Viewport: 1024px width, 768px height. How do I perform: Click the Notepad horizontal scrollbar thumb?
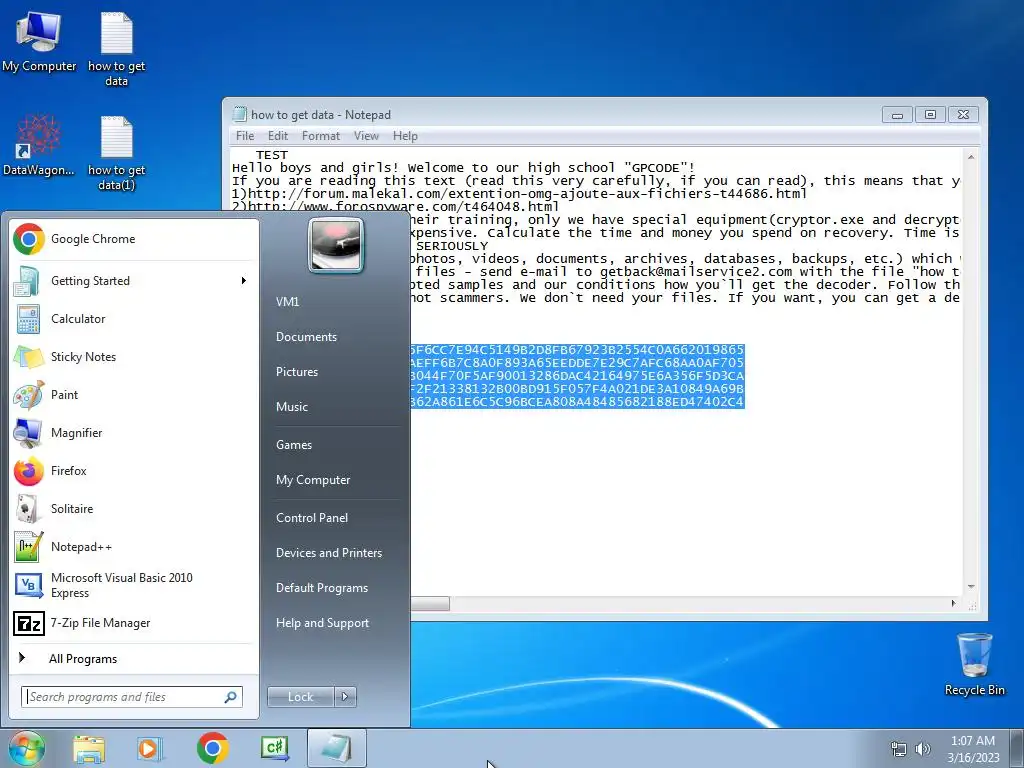430,603
